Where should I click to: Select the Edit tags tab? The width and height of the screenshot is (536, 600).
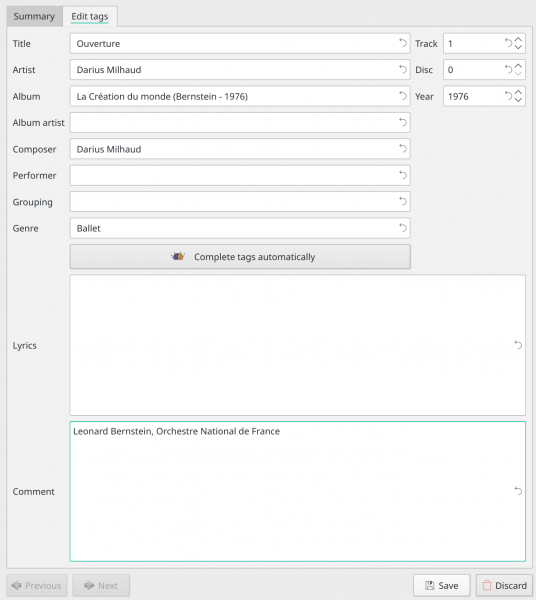(90, 16)
